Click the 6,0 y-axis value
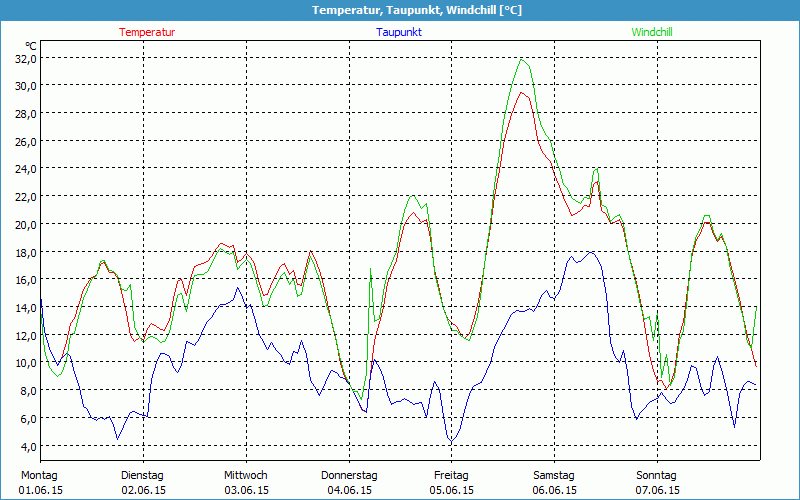Image resolution: width=800 pixels, height=500 pixels. 28,419
